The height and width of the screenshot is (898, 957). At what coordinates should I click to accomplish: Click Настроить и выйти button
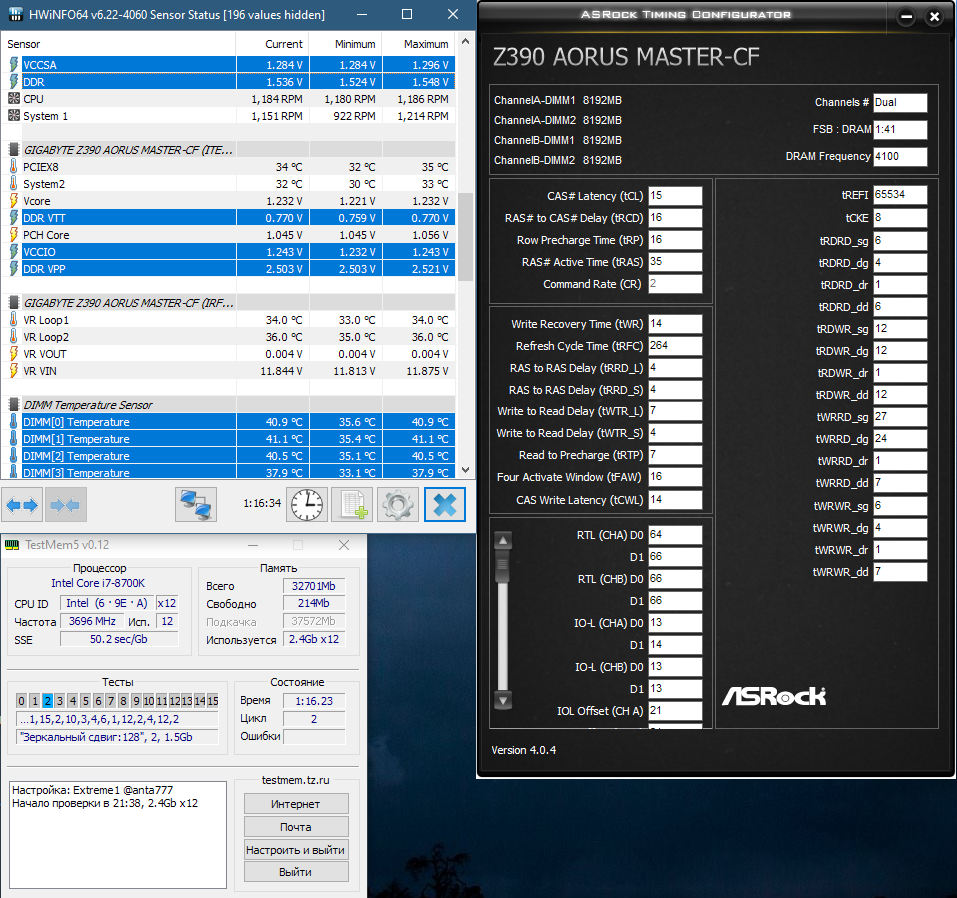coord(296,850)
